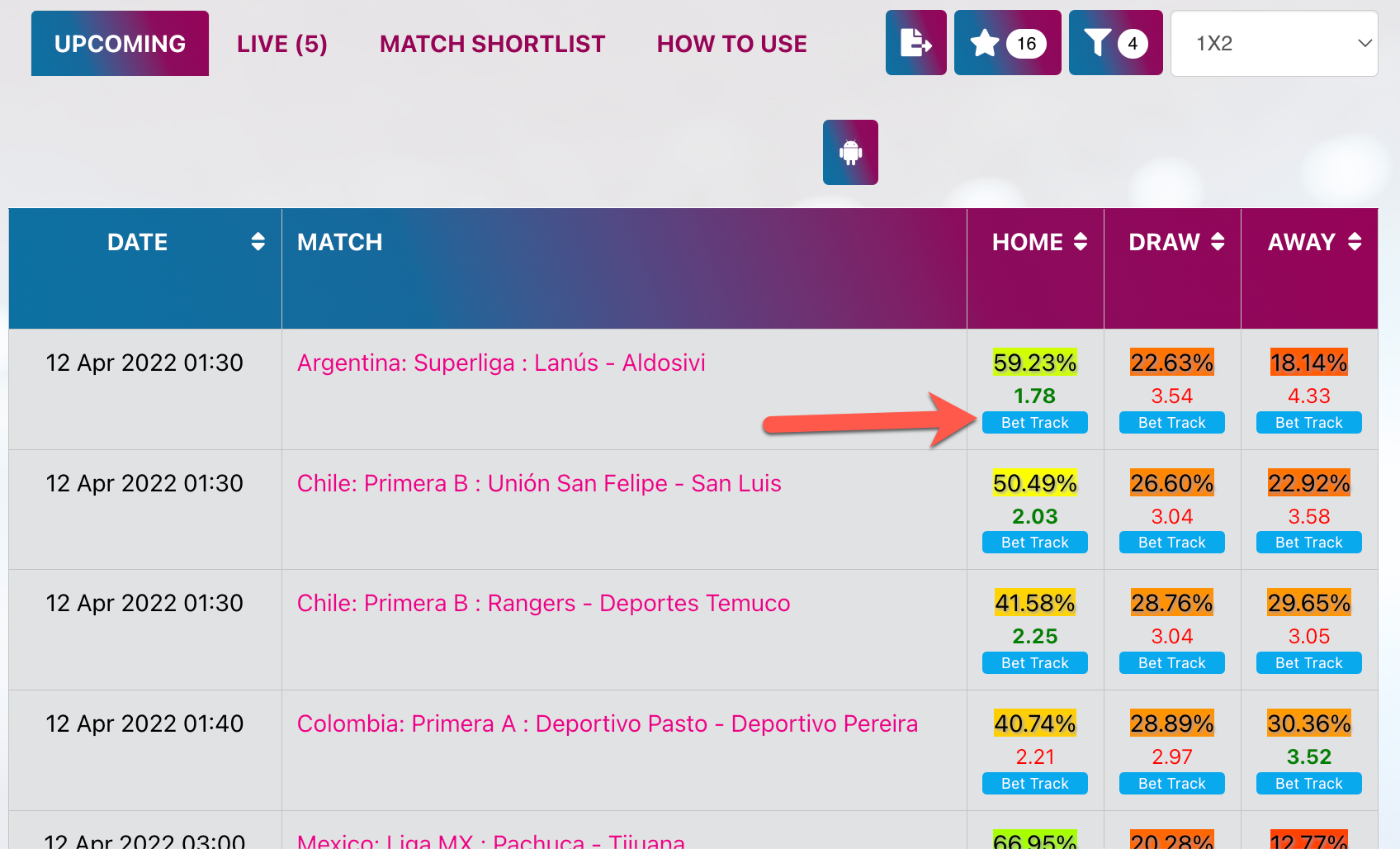Open the HOW TO USE tab

tap(732, 44)
